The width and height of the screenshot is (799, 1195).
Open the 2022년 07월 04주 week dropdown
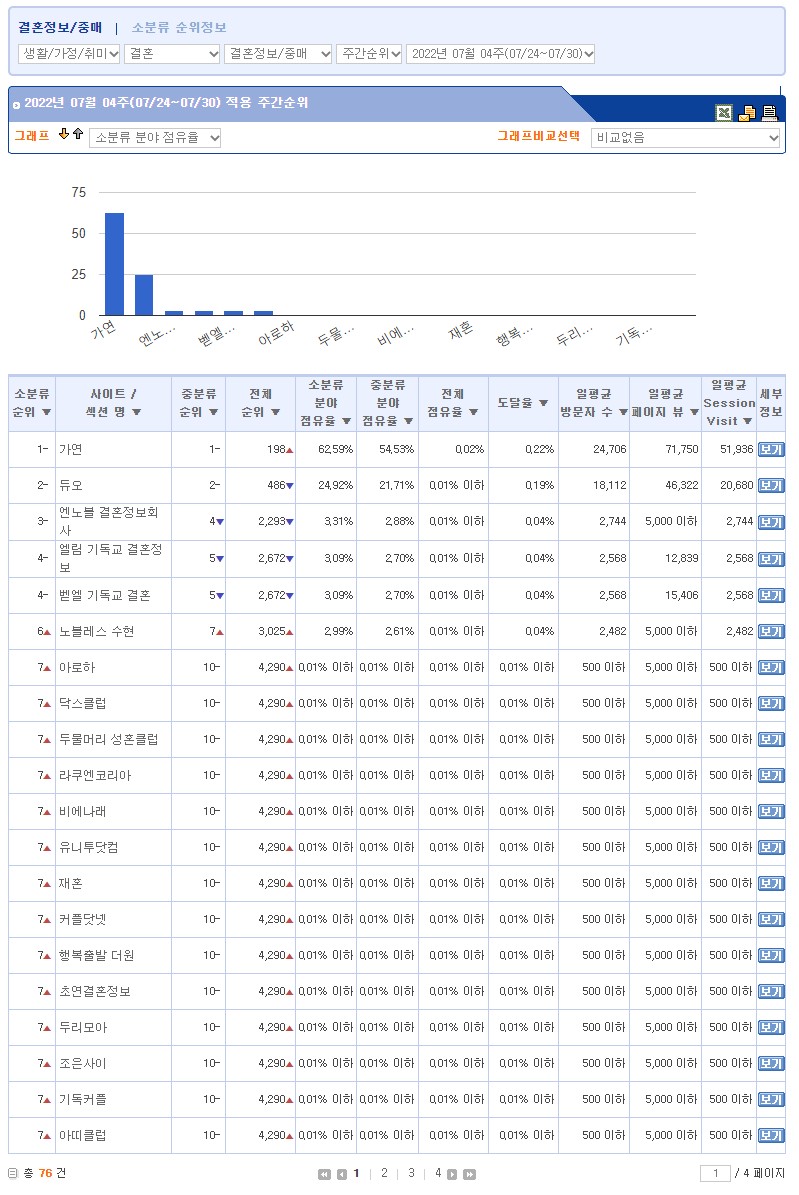(x=501, y=53)
